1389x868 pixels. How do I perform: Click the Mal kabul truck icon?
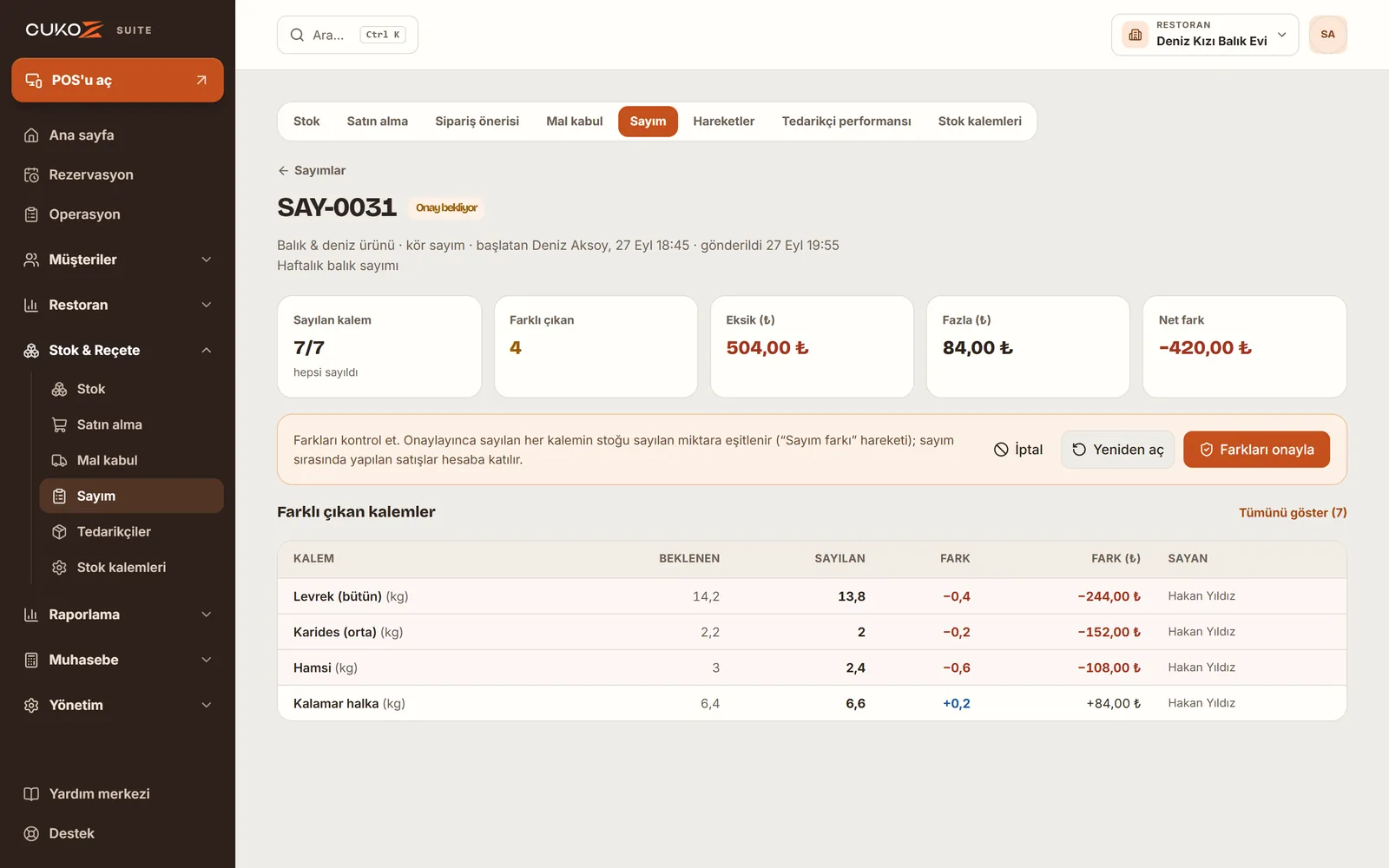pos(59,461)
